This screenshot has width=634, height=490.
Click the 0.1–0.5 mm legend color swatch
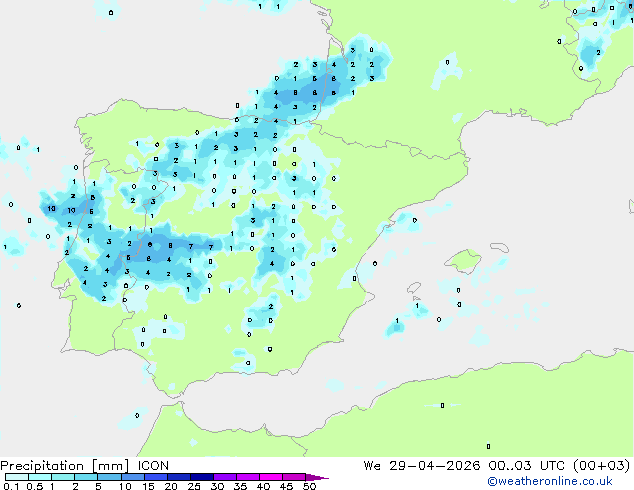pos(17,477)
